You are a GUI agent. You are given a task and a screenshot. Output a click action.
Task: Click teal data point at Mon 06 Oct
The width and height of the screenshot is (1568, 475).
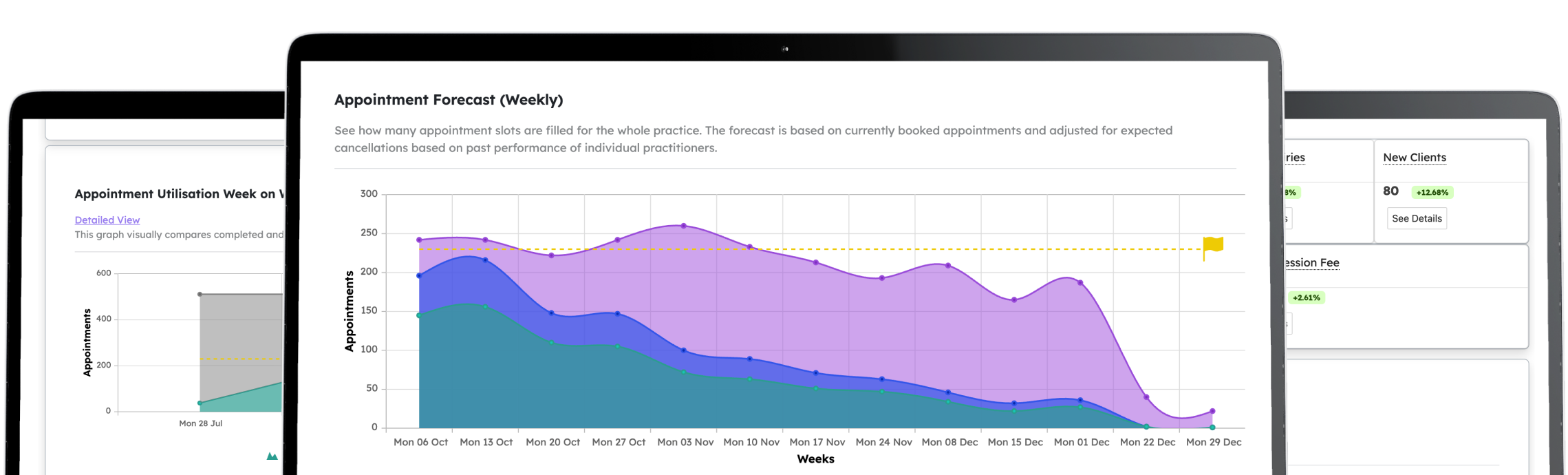pyautogui.click(x=419, y=315)
